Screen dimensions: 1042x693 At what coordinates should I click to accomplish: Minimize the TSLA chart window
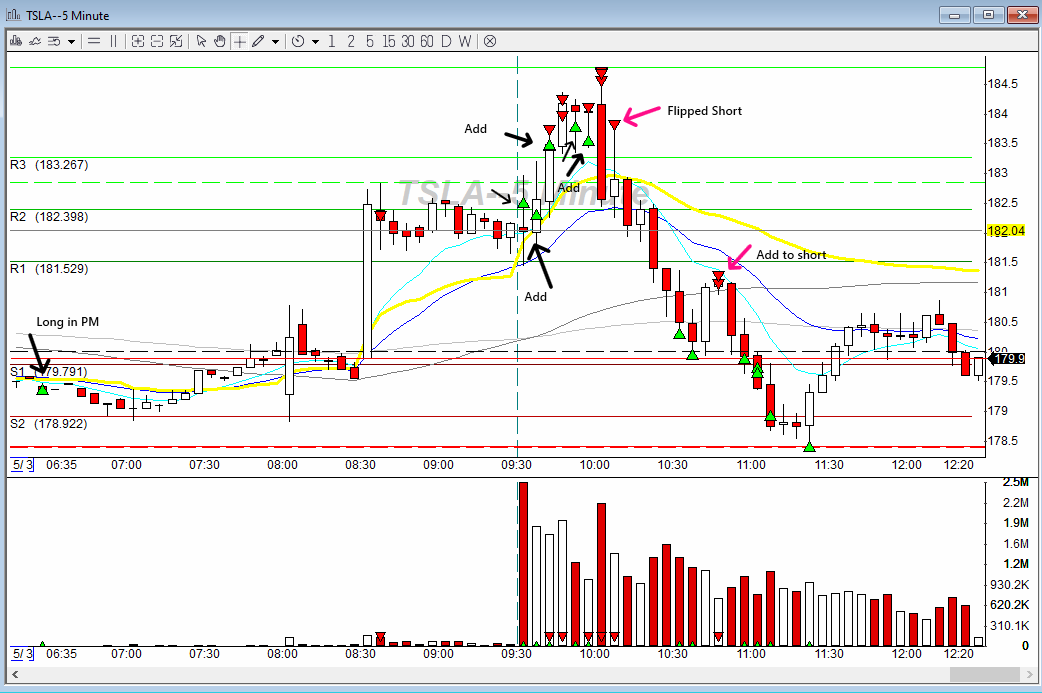[955, 15]
